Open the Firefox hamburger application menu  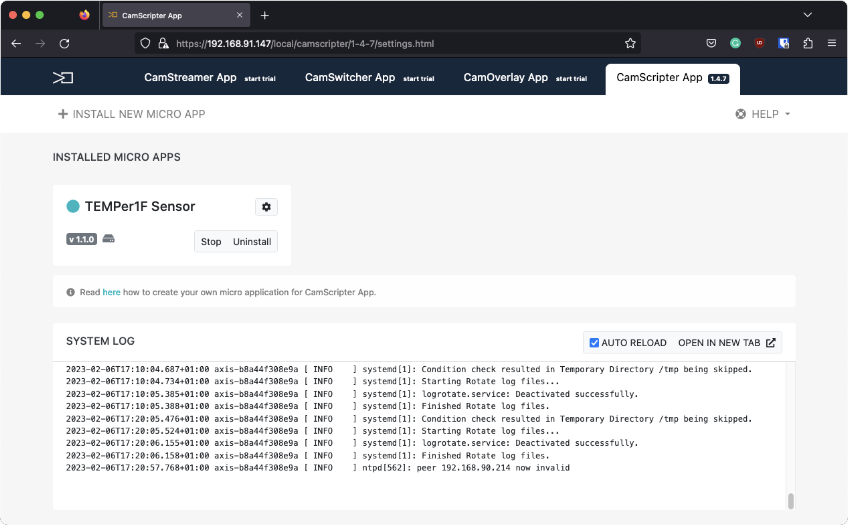tap(832, 43)
